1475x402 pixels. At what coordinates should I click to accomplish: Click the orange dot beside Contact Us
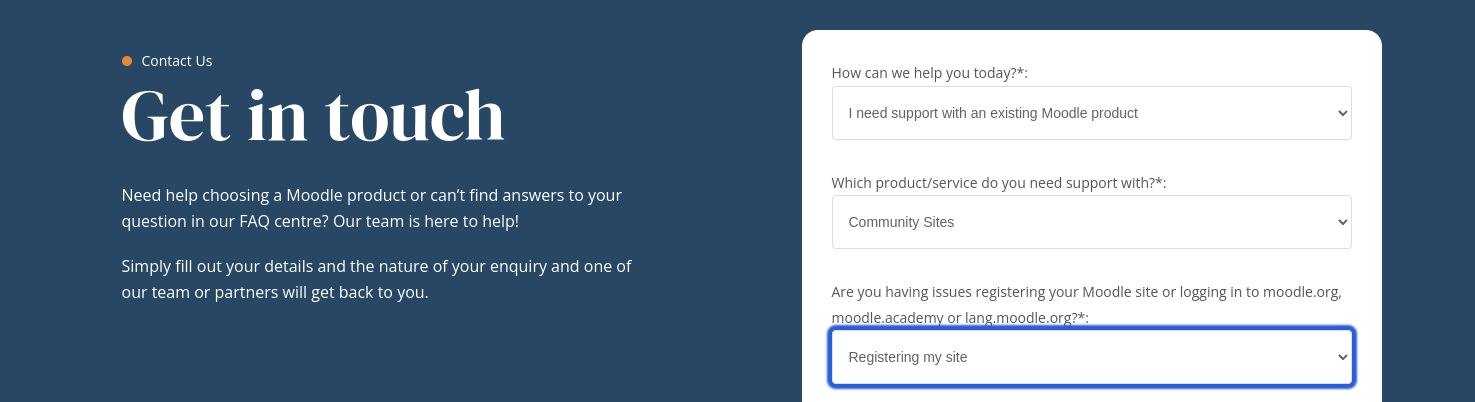point(127,61)
